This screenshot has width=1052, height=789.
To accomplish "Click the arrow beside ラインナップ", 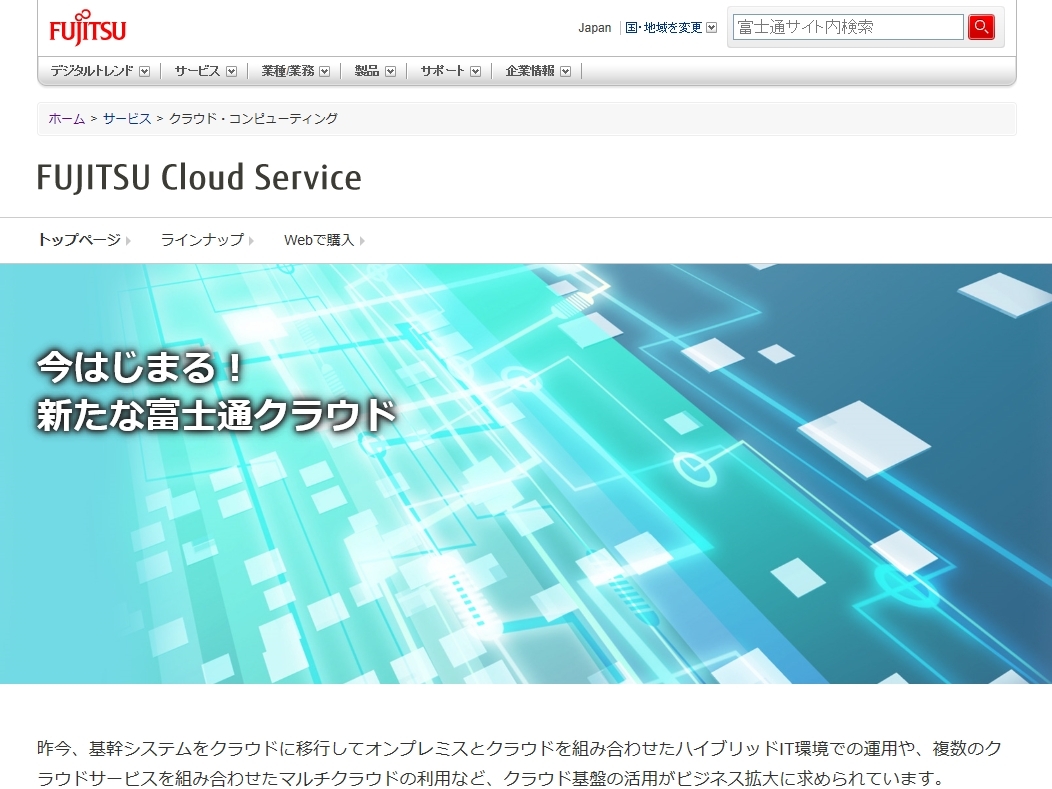I will point(251,241).
